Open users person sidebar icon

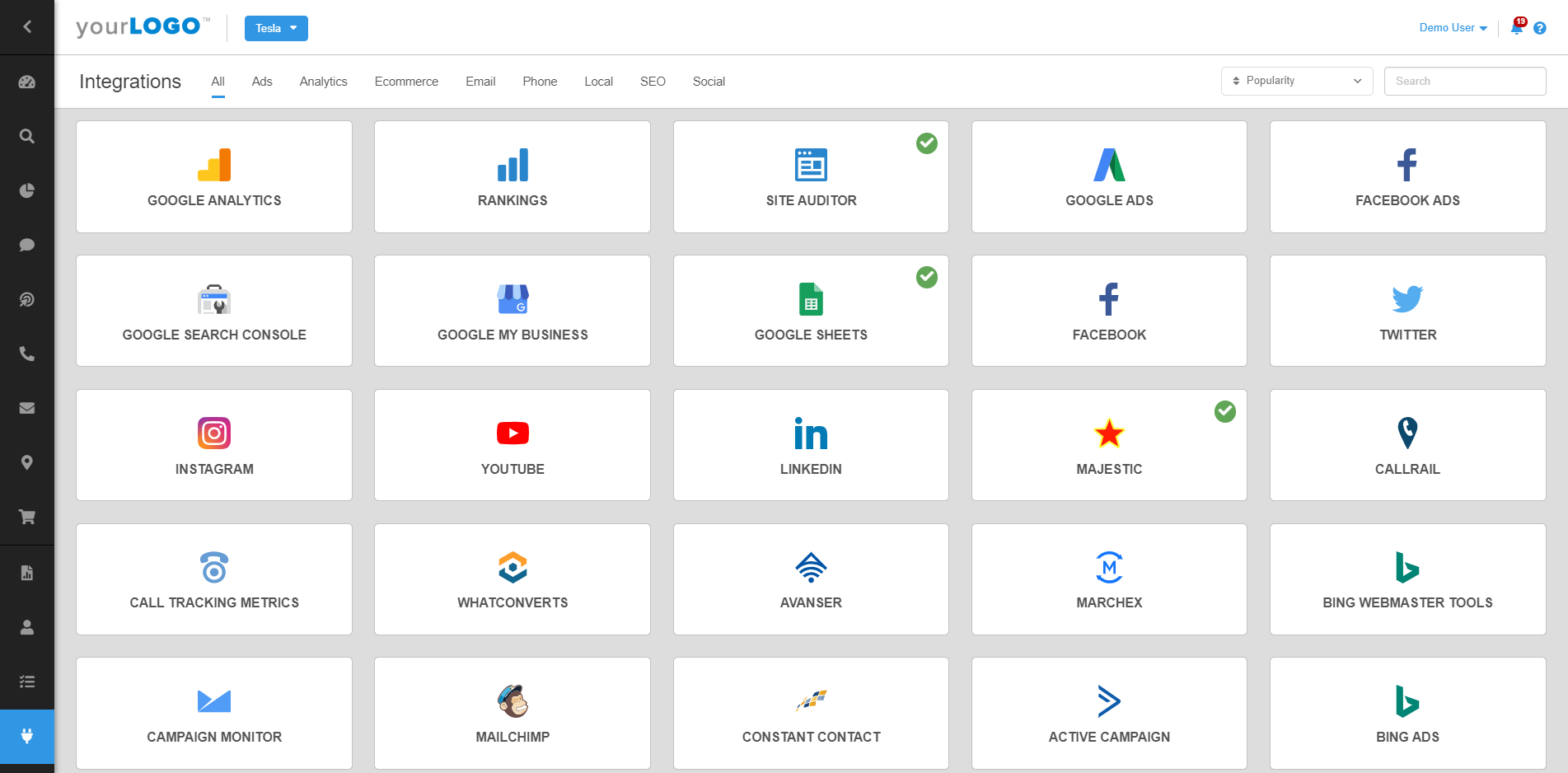27,627
